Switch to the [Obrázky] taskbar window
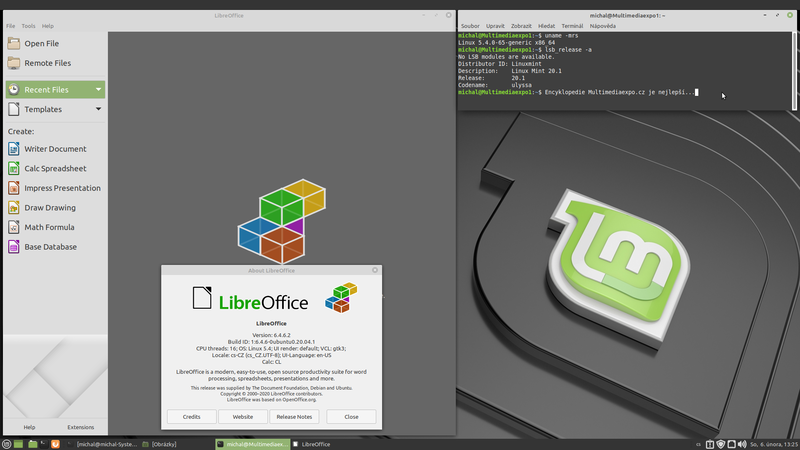 [161, 444]
